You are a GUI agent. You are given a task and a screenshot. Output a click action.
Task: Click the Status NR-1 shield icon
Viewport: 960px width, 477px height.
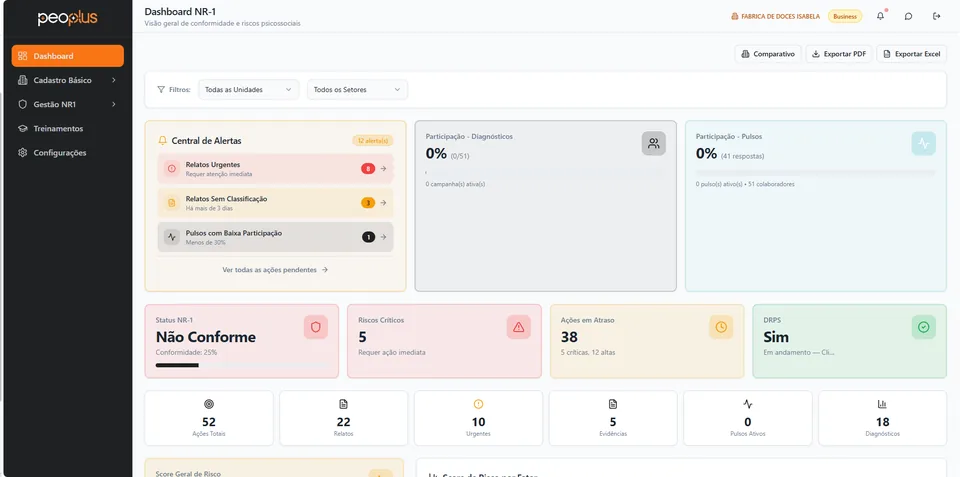click(x=316, y=327)
